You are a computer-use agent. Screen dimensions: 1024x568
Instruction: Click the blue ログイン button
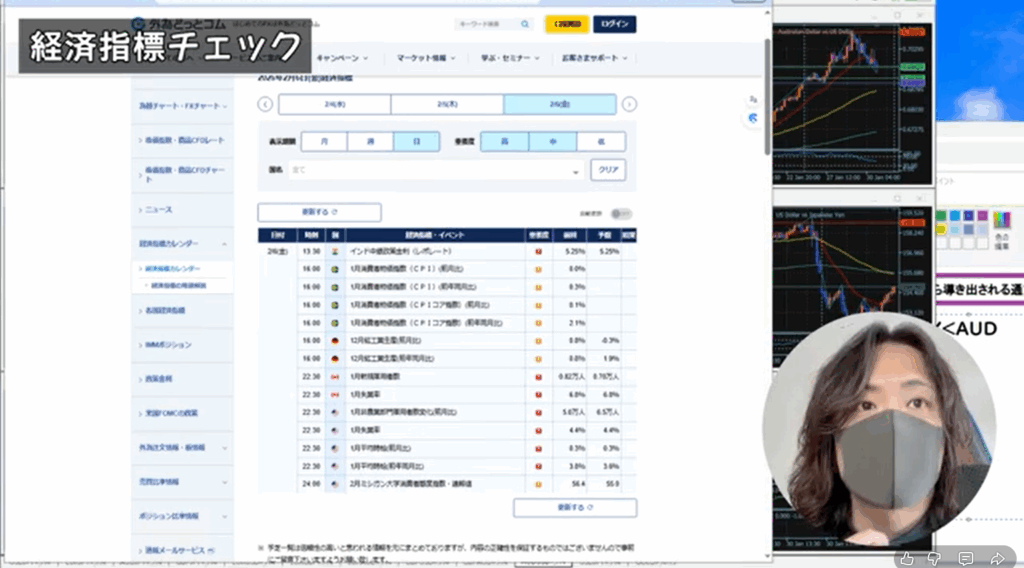coord(614,24)
